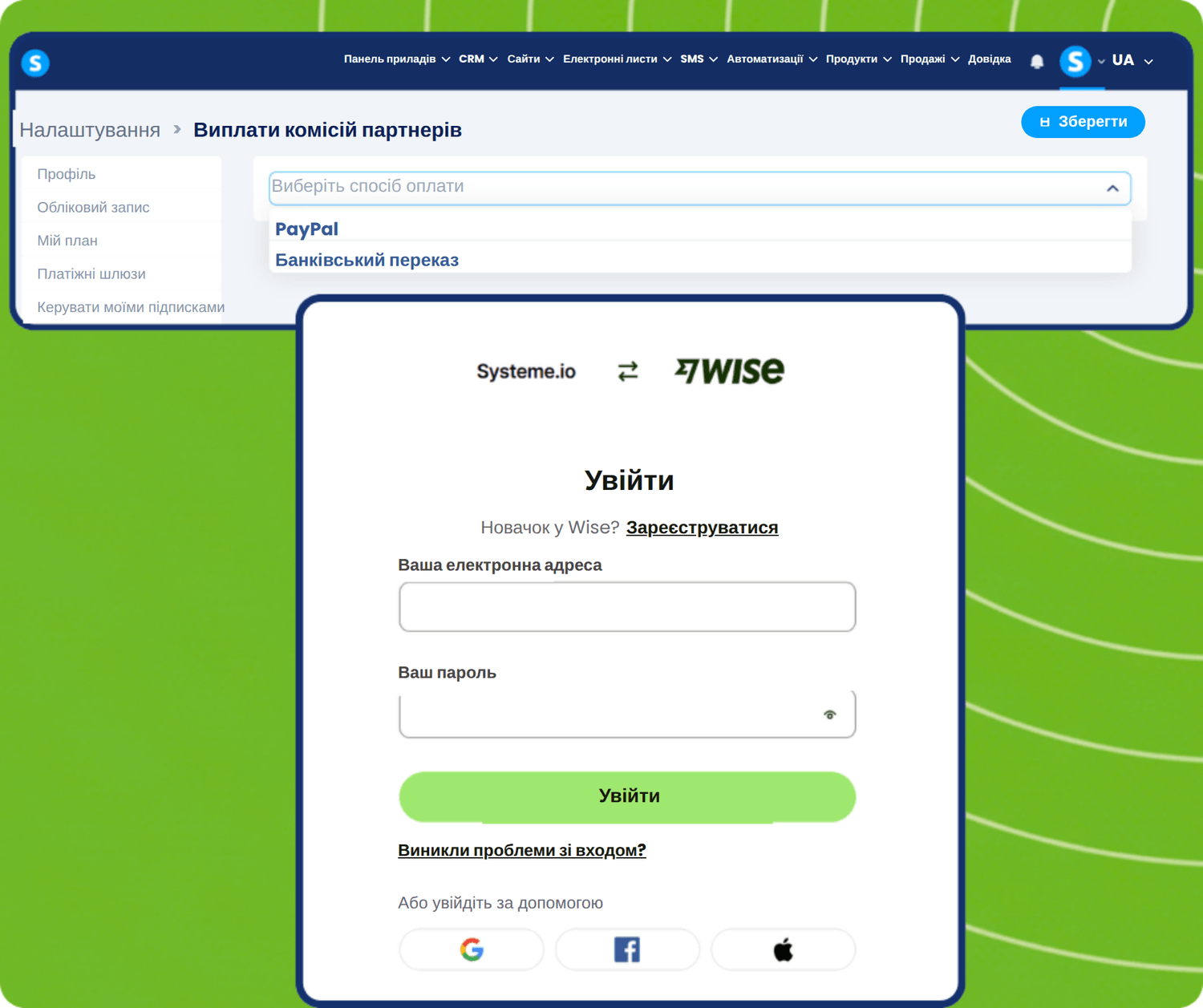Expand the SMS menu

pyautogui.click(x=699, y=59)
